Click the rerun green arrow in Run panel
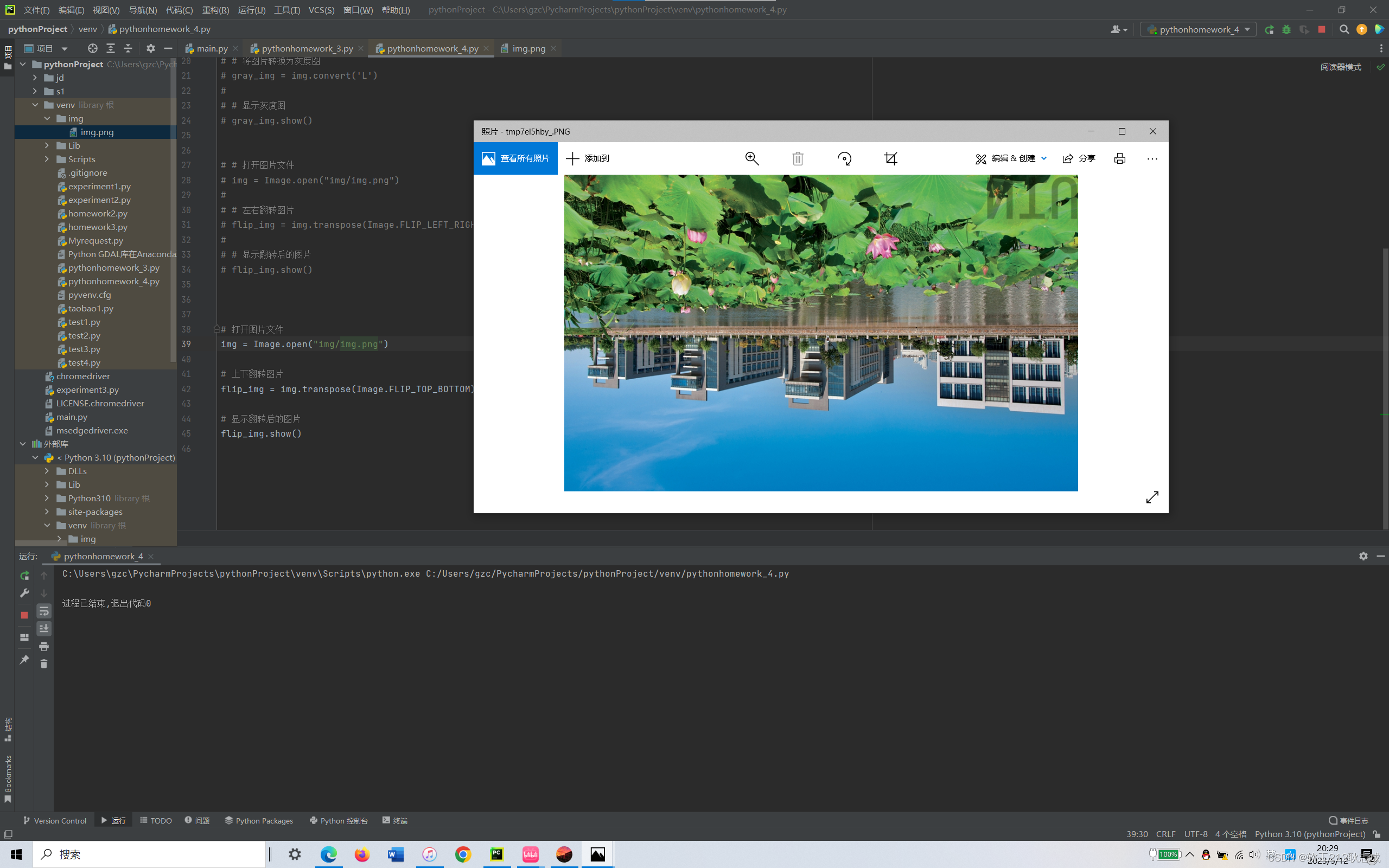The height and width of the screenshot is (868, 1389). pyautogui.click(x=24, y=575)
